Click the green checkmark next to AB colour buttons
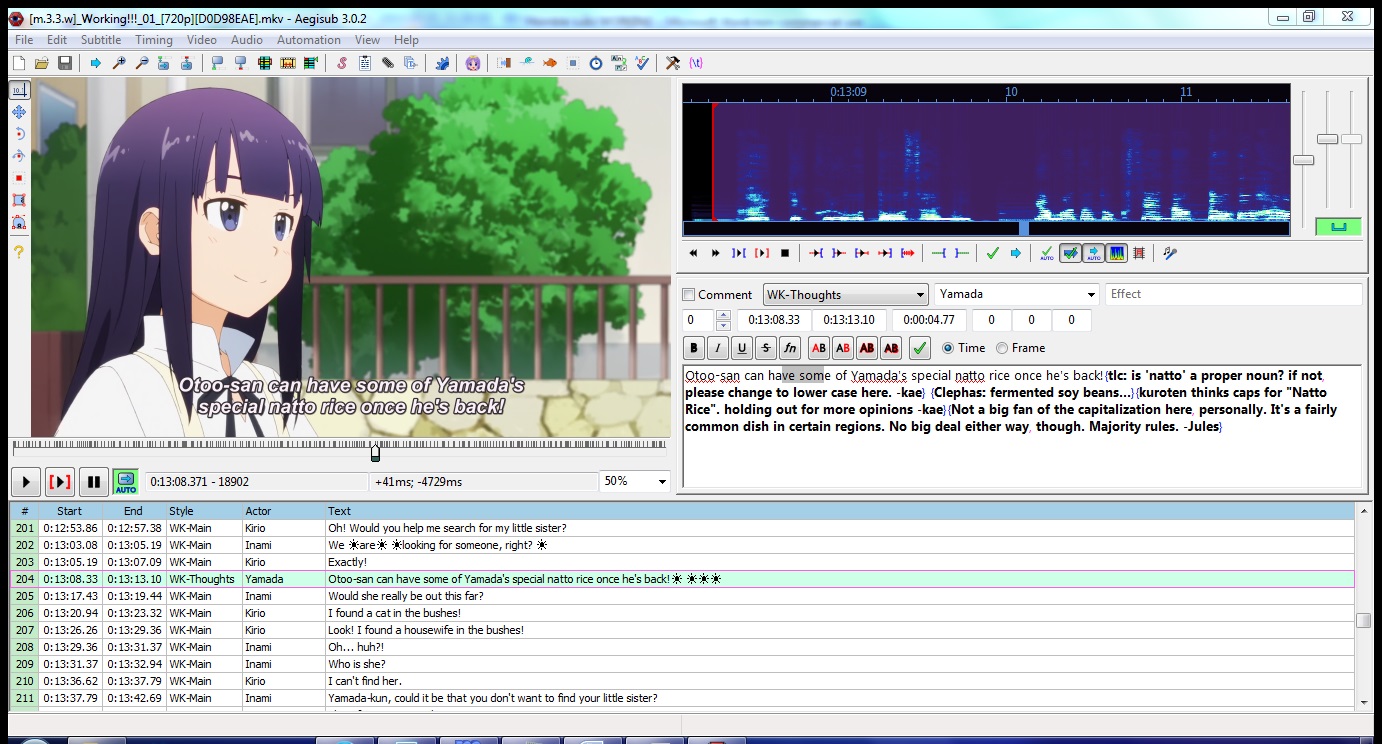This screenshot has height=744, width=1382. point(920,348)
